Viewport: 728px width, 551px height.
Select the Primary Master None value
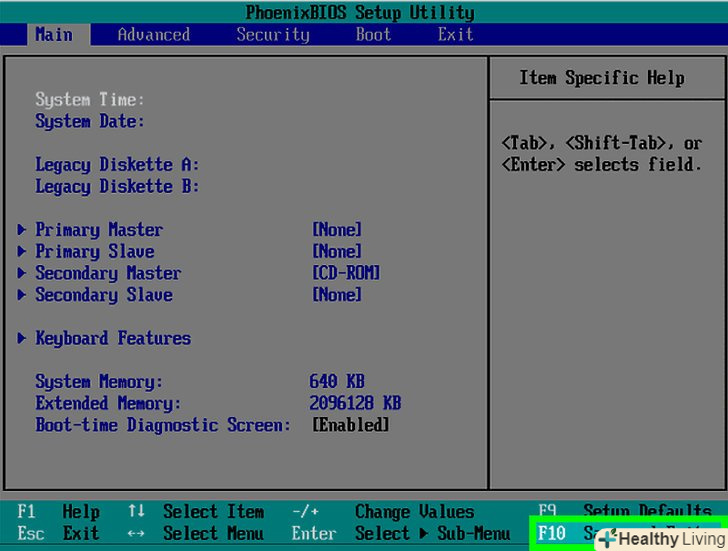[337, 230]
